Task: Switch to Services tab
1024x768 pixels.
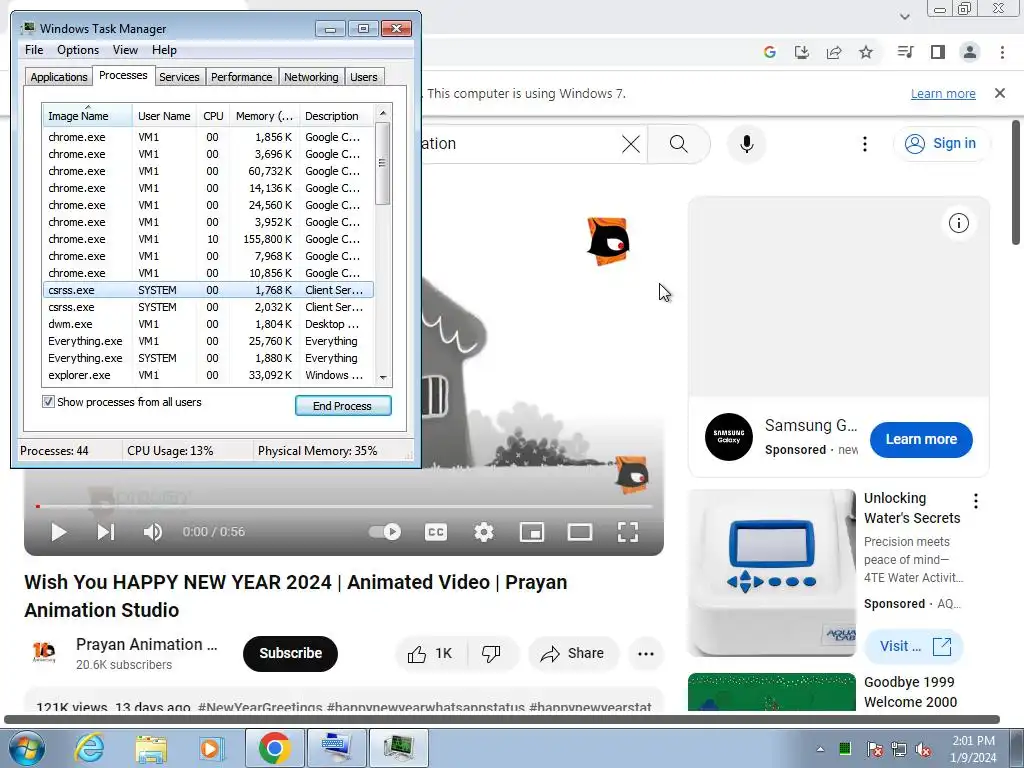Action: pos(179,77)
